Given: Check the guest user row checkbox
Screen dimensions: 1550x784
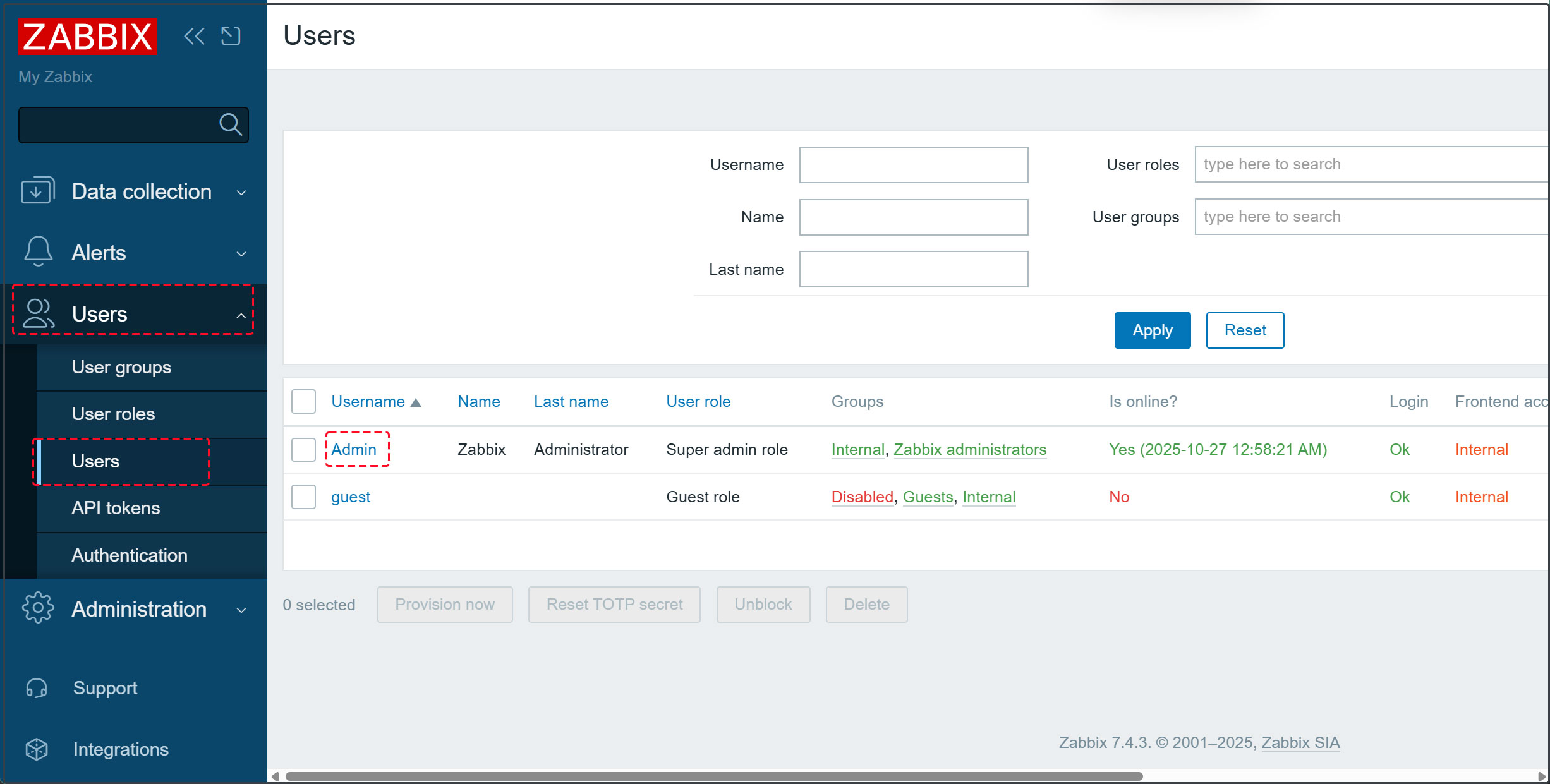Looking at the screenshot, I should click(x=303, y=497).
